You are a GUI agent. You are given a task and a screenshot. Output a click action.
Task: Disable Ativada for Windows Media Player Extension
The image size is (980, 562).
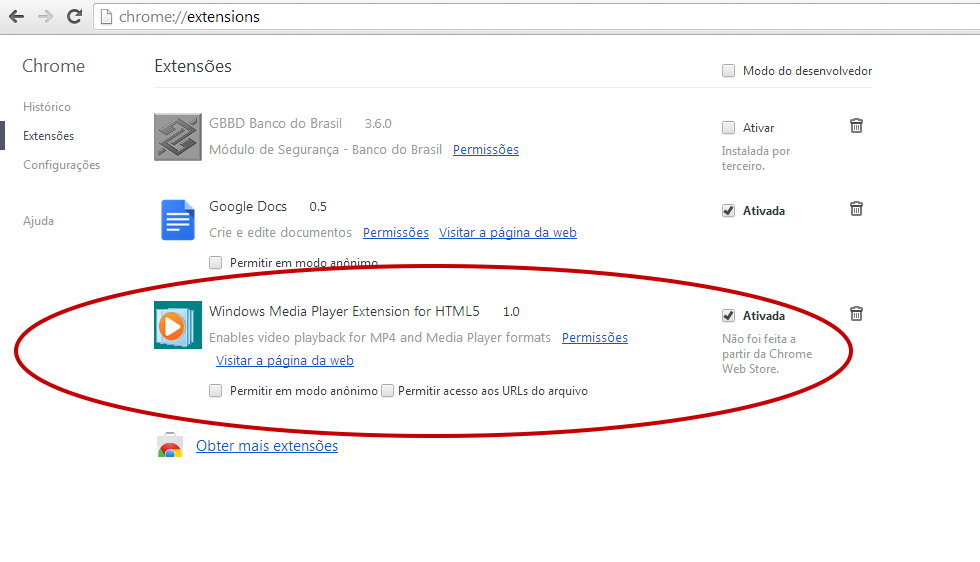[728, 316]
